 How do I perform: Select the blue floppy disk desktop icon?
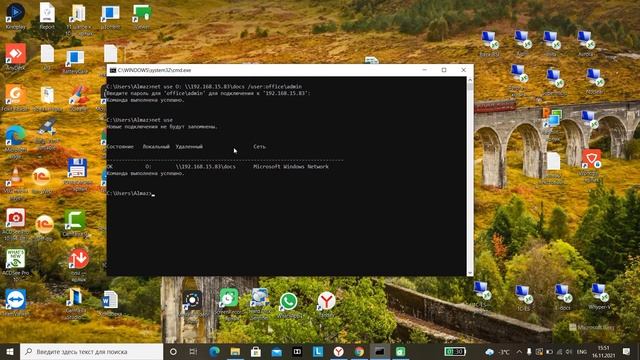tap(77, 168)
